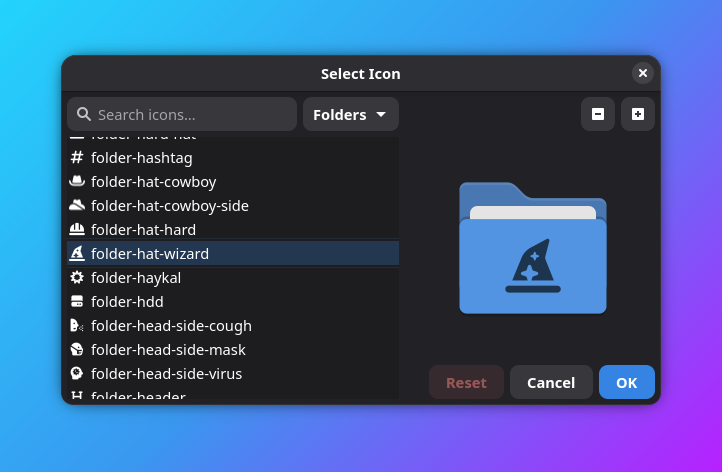The image size is (722, 472).
Task: Click the wizard hat icon in the selected row
Action: 77,253
